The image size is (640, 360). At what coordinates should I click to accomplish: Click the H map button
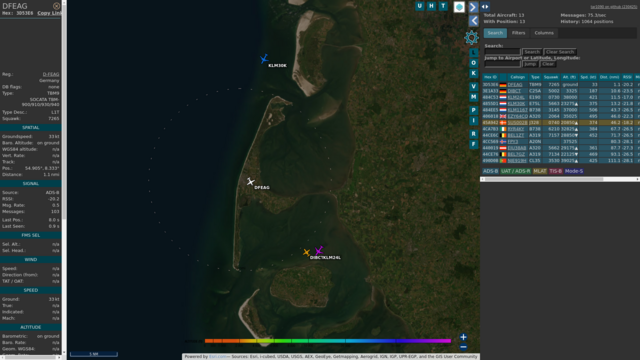coord(431,6)
